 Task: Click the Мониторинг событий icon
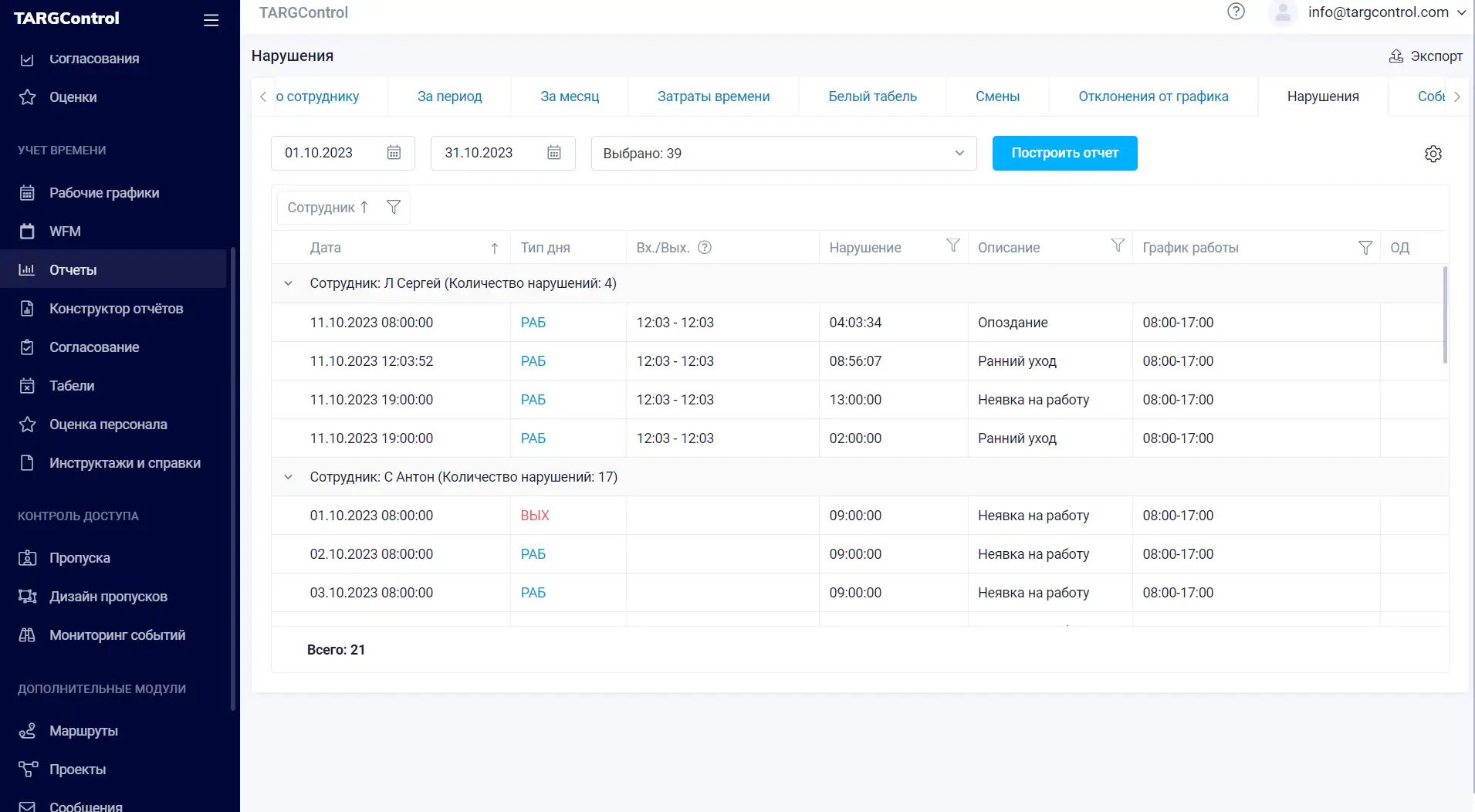click(27, 635)
